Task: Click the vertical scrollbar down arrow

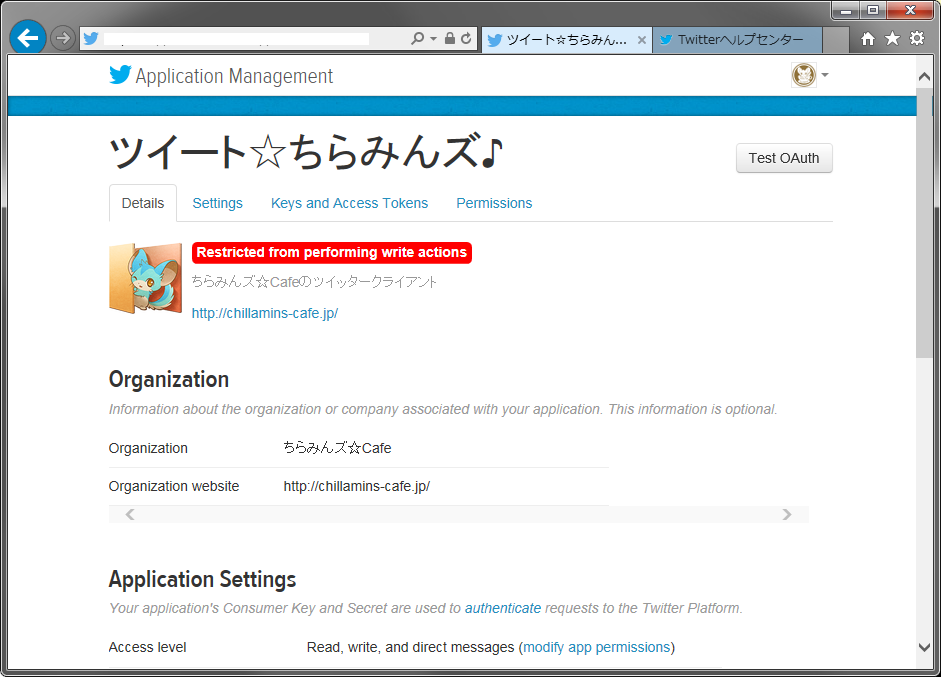Action: coord(924,647)
